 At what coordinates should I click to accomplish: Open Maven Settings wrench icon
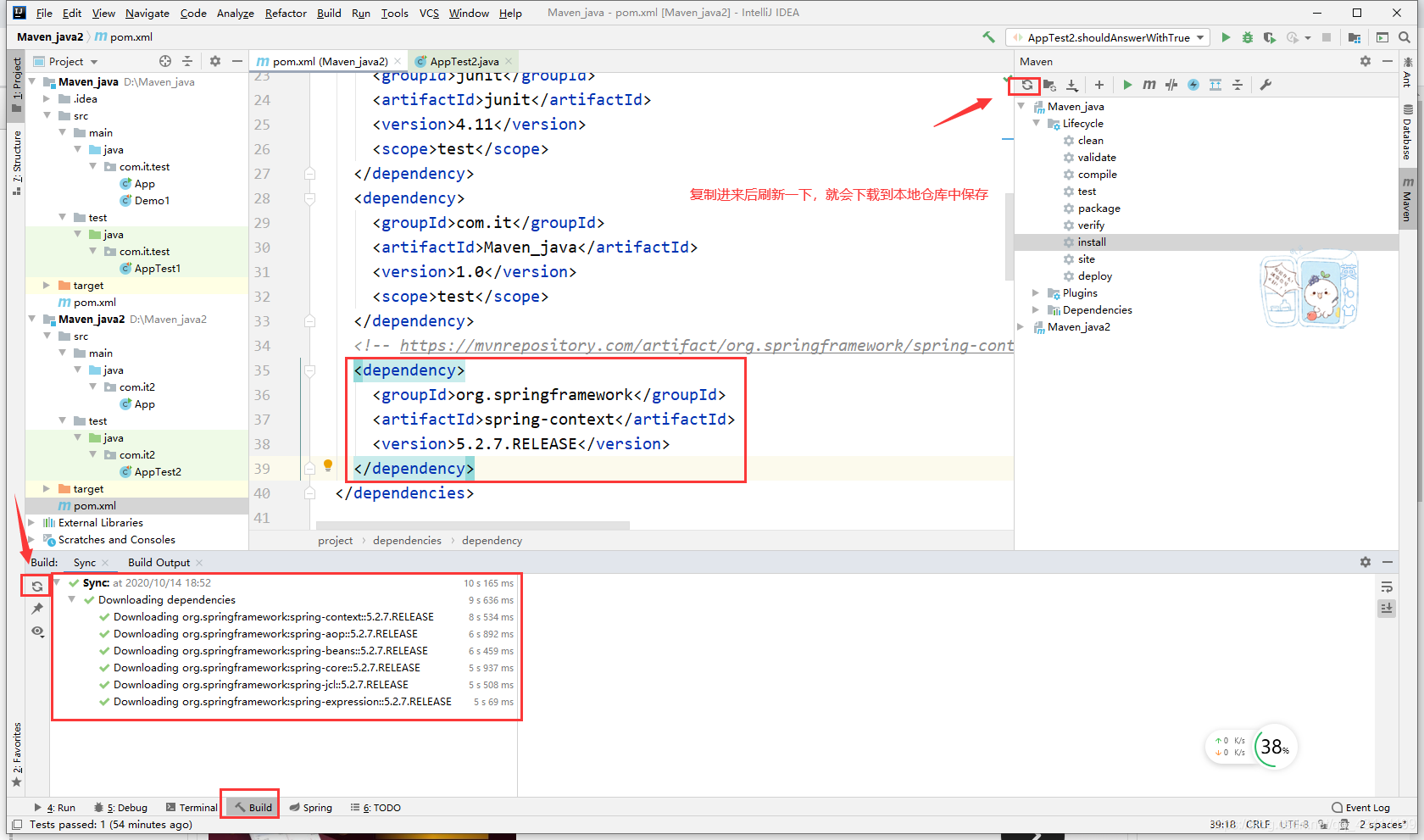[x=1265, y=85]
